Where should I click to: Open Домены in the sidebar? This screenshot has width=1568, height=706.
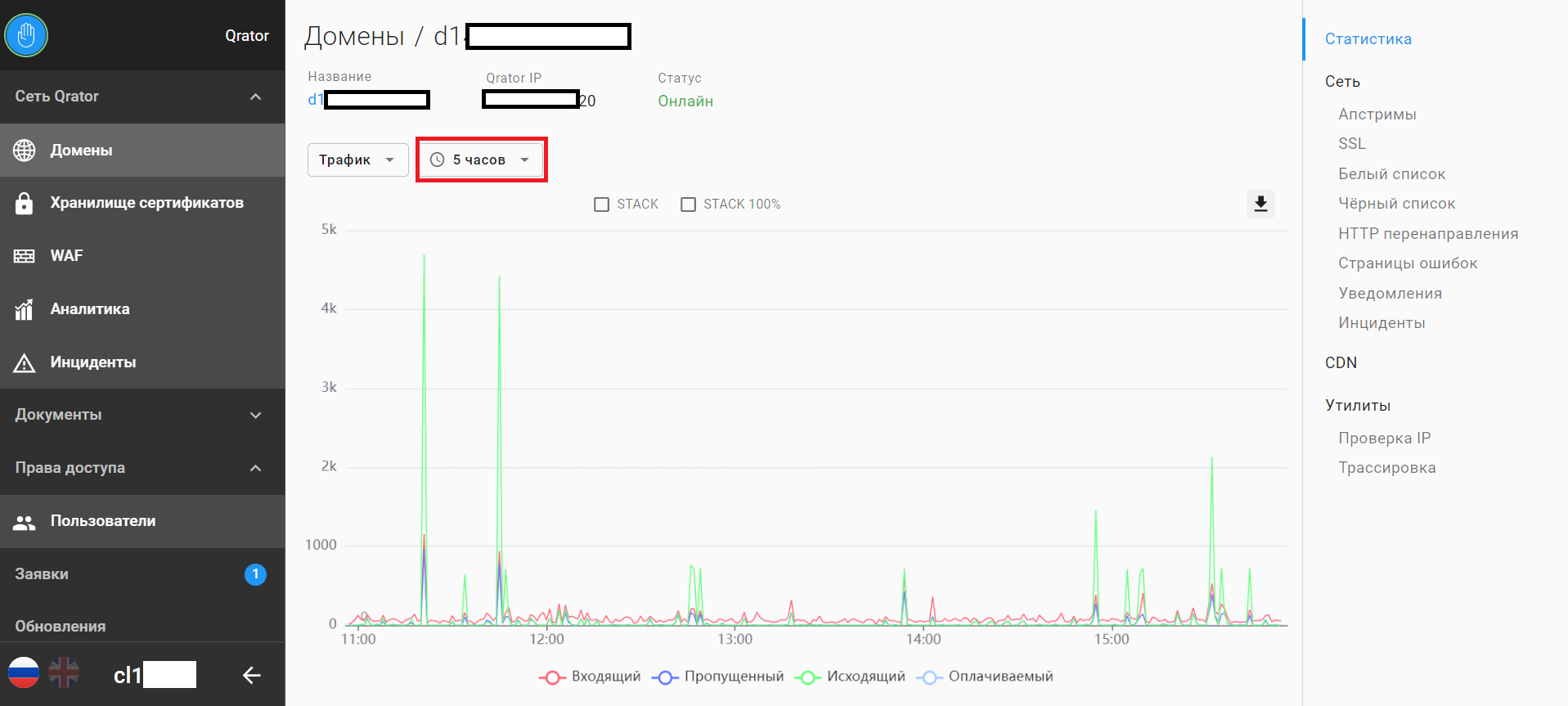(x=142, y=151)
